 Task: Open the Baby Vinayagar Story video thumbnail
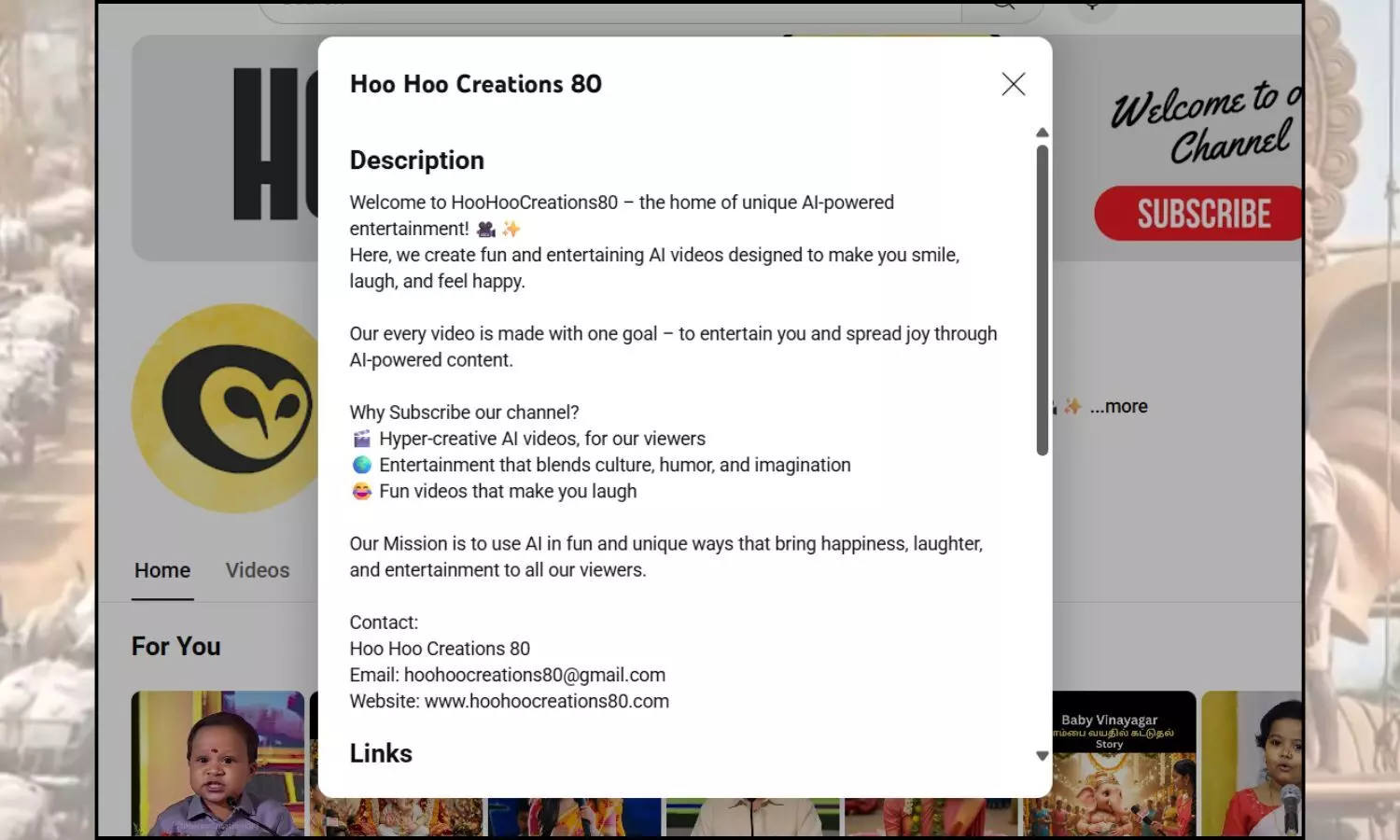[1110, 763]
